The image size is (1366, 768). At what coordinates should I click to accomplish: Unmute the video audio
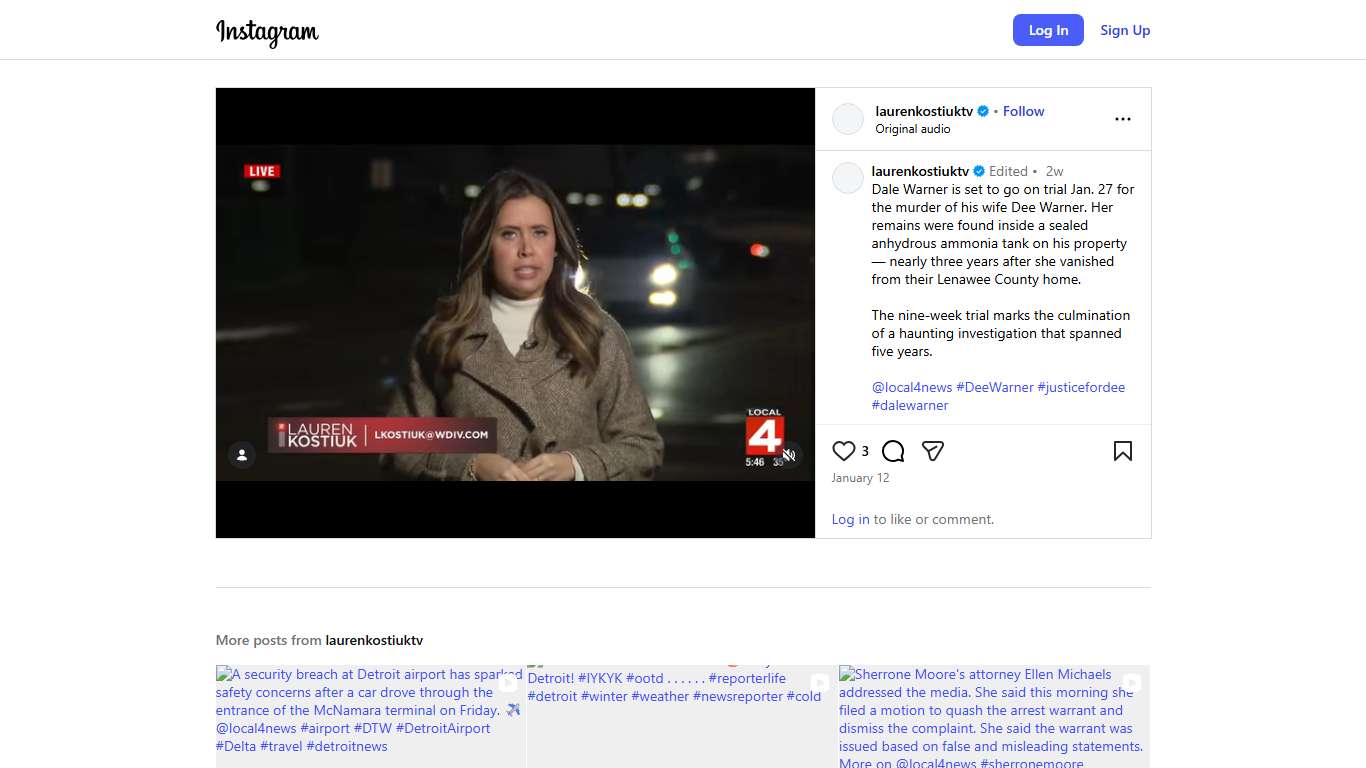tap(789, 455)
